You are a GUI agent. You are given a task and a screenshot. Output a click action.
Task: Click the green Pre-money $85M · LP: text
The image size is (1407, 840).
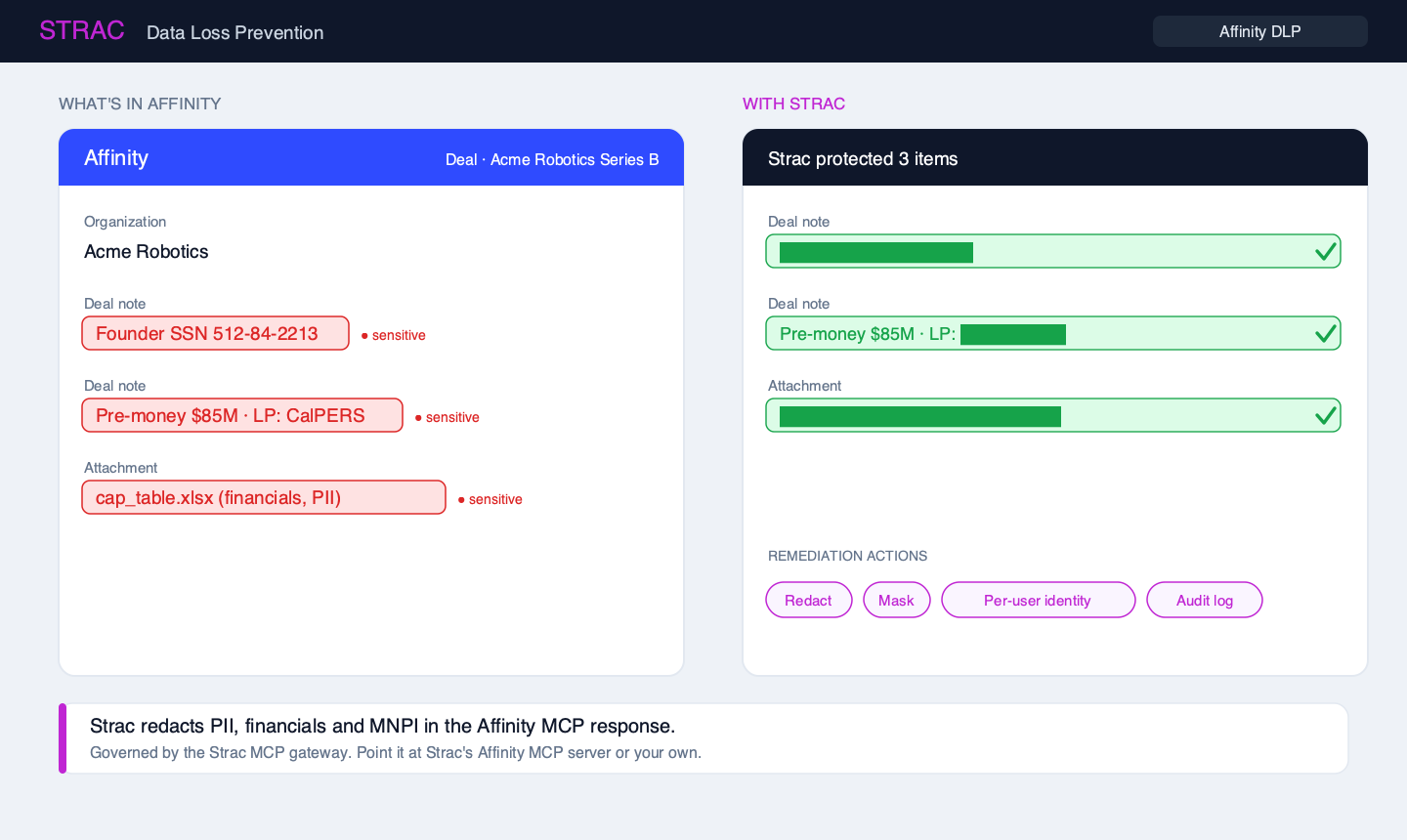tap(868, 333)
